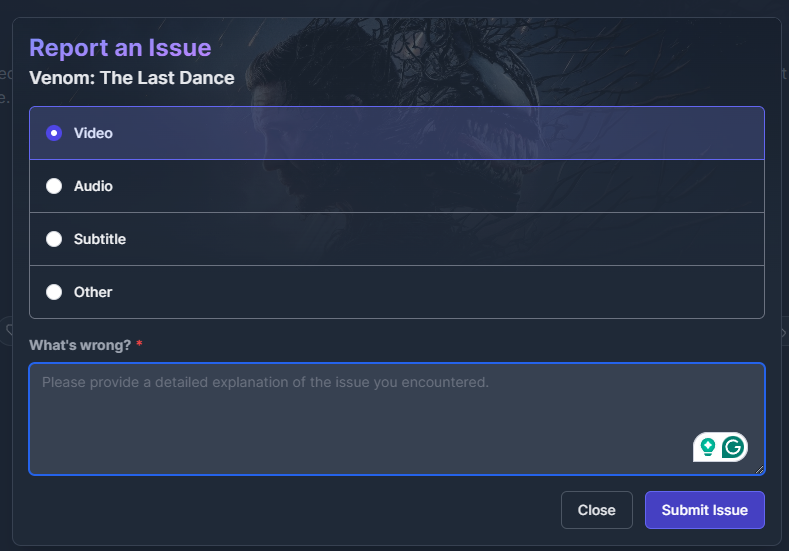Click the green Grammarly G icon
The image size is (789, 551).
(733, 447)
